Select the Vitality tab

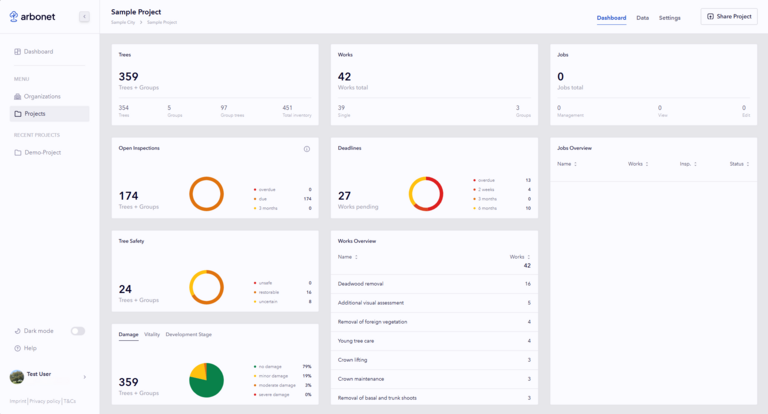coord(152,334)
